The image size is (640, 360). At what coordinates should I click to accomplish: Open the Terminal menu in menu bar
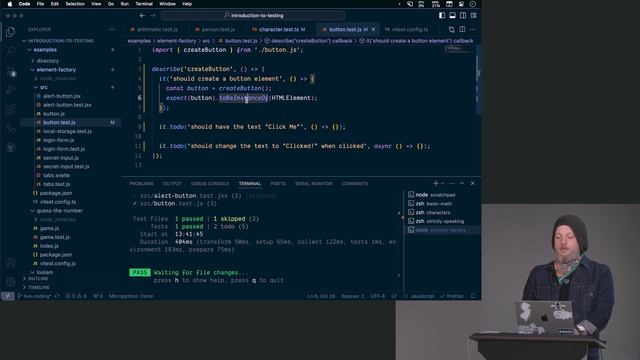click(144, 4)
